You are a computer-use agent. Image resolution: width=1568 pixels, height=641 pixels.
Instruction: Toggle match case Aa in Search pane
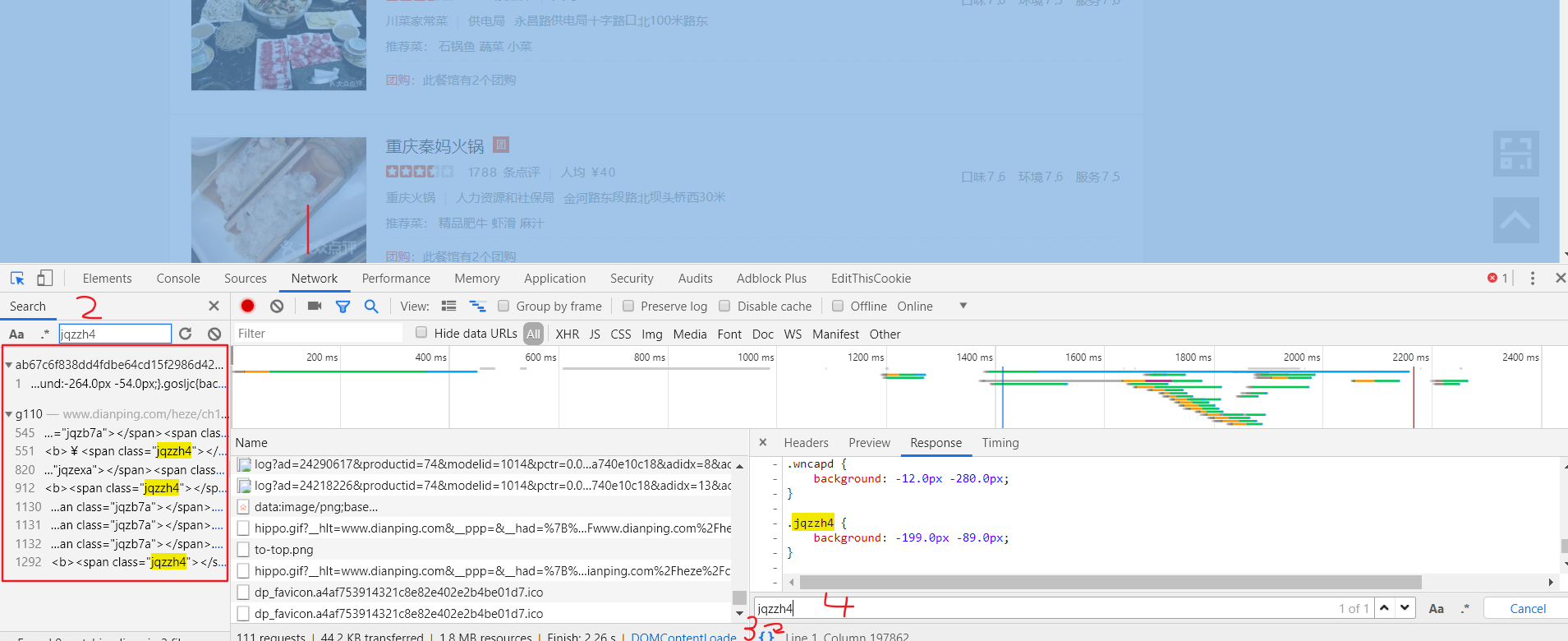(16, 334)
